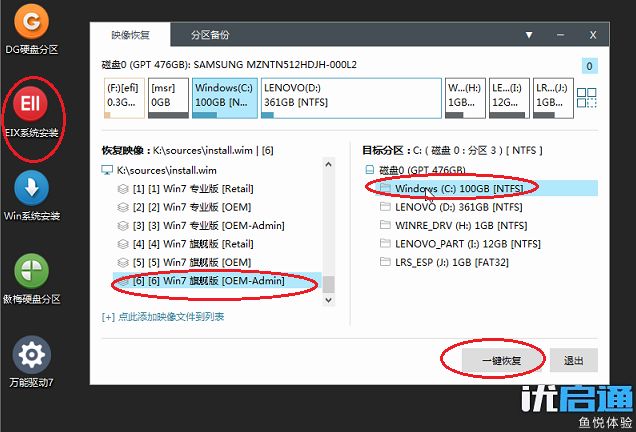Switch to the 映像恢复 tab

click(130, 35)
